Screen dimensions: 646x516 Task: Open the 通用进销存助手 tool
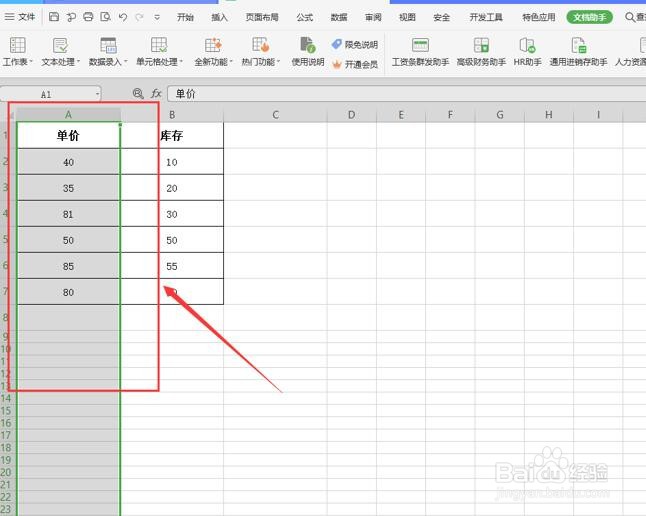[578, 52]
